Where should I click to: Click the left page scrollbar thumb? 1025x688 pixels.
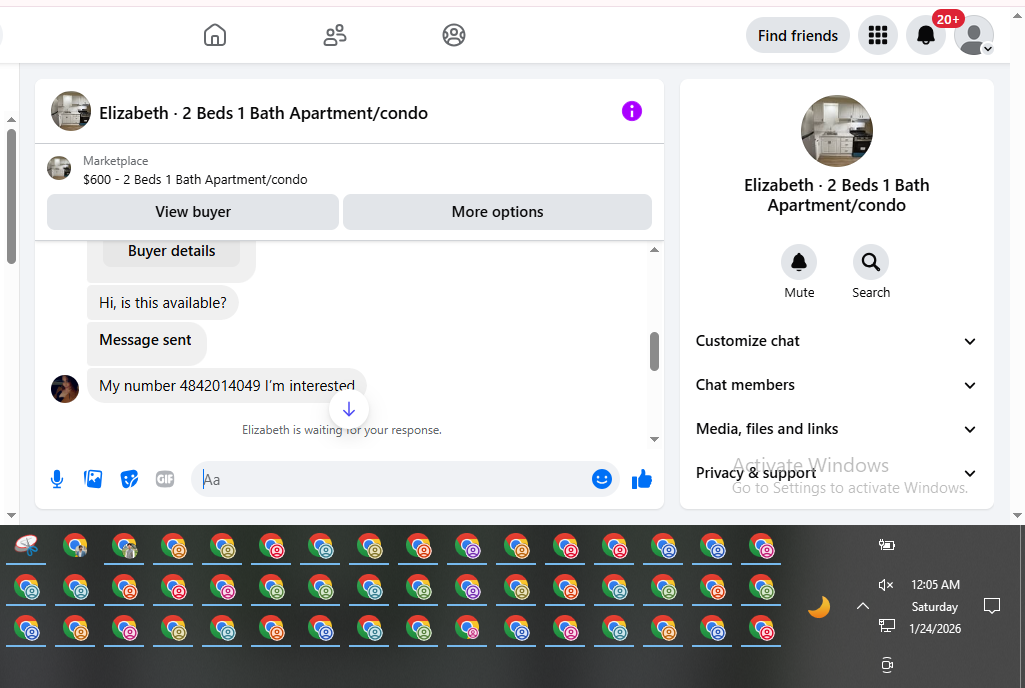(x=11, y=196)
